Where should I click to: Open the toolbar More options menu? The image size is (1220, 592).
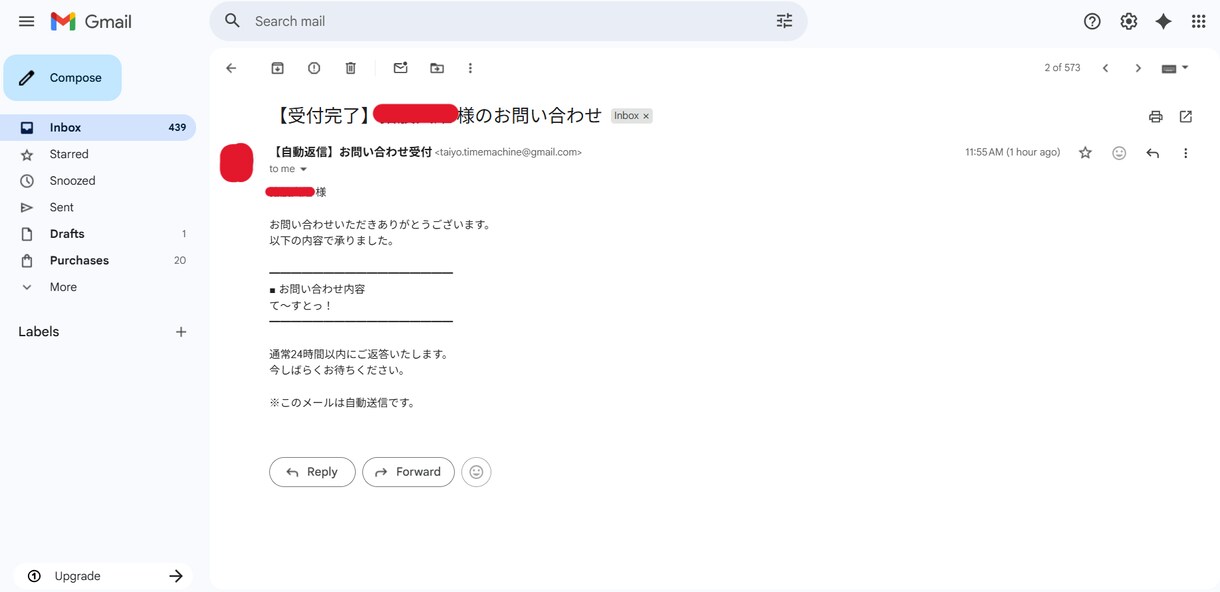tap(470, 68)
